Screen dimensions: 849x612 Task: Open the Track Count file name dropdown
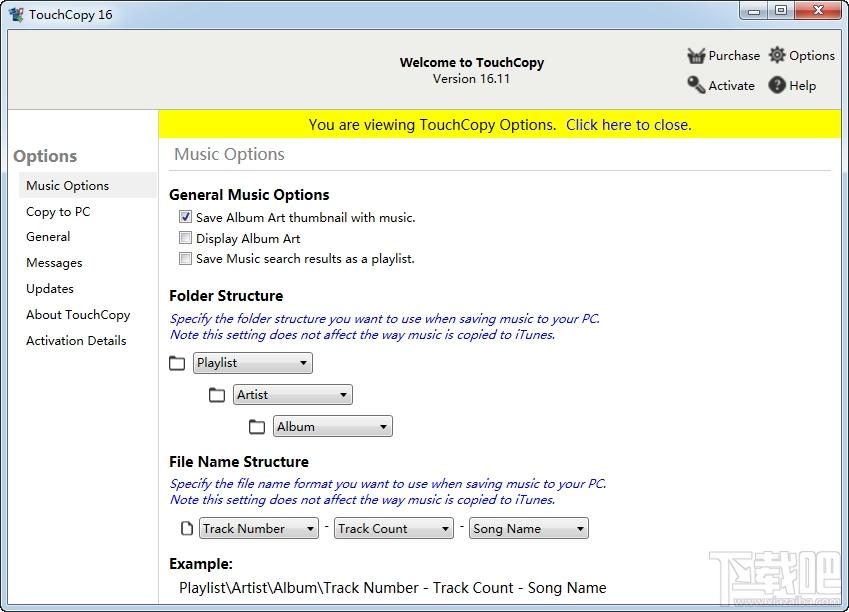pyautogui.click(x=394, y=529)
